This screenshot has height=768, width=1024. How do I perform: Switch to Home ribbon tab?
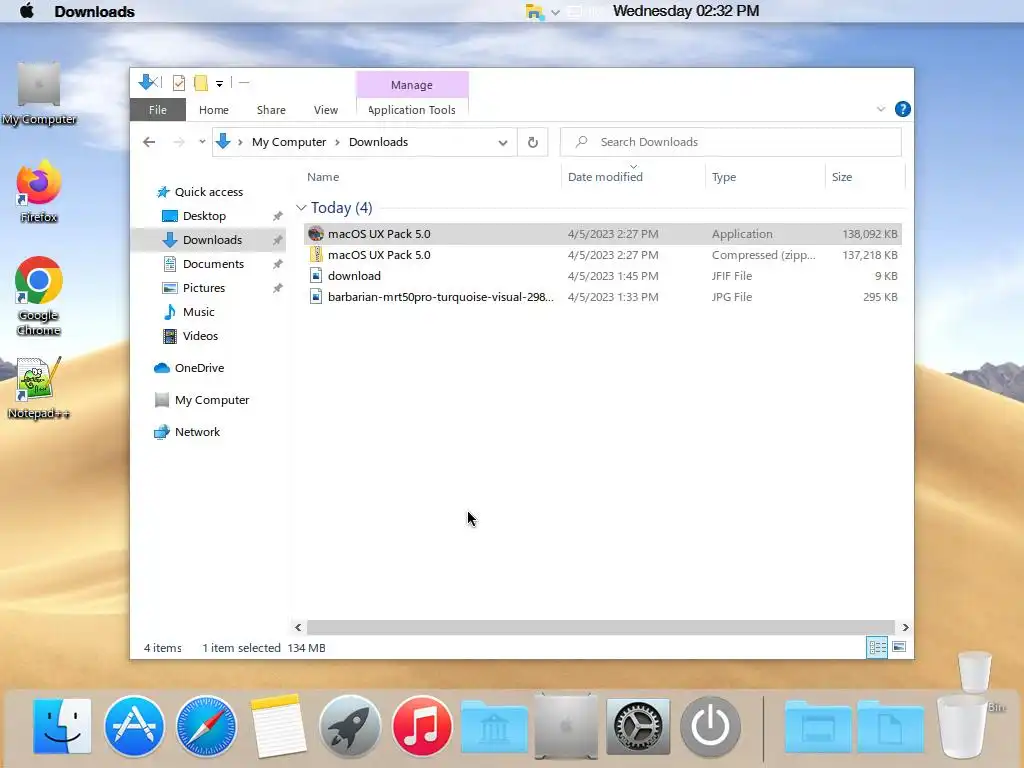214,110
